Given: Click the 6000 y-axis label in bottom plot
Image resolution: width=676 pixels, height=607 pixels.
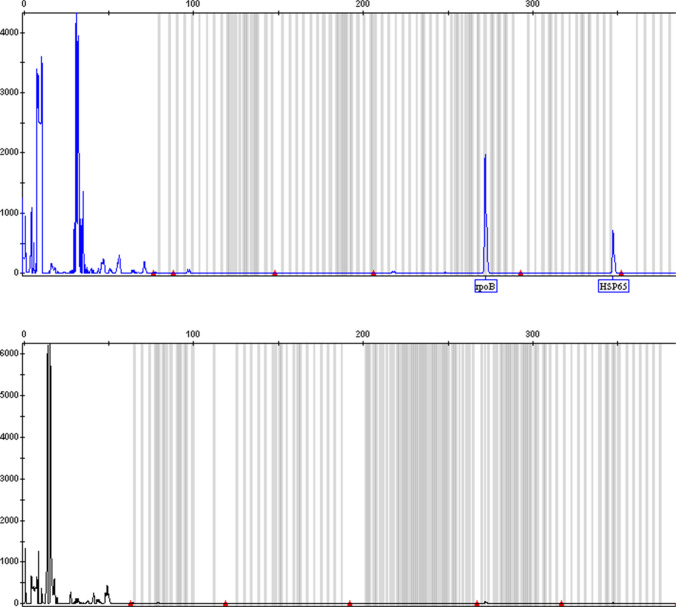Looking at the screenshot, I should click(10, 353).
